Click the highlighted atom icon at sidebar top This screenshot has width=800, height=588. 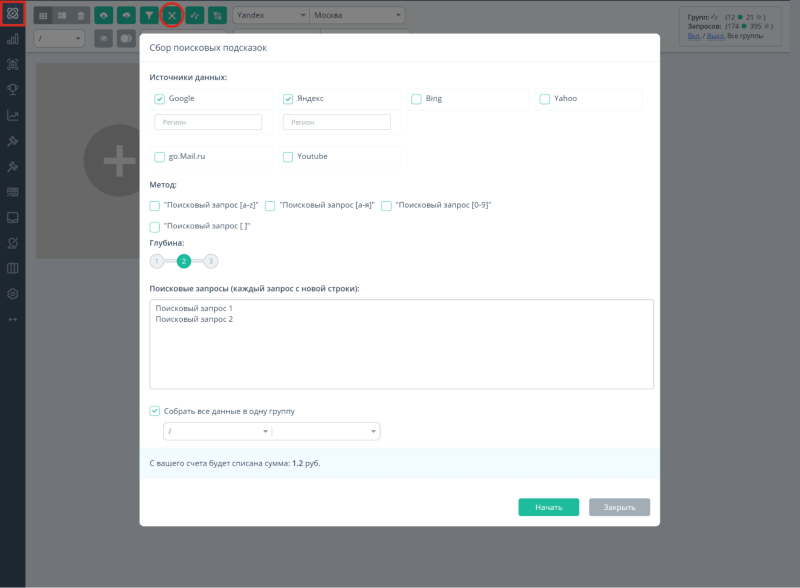tap(13, 14)
